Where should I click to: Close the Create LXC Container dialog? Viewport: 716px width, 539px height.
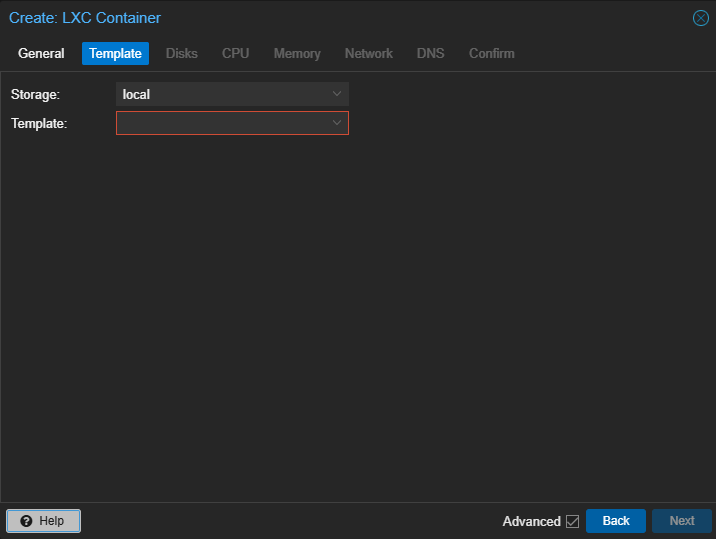700,18
